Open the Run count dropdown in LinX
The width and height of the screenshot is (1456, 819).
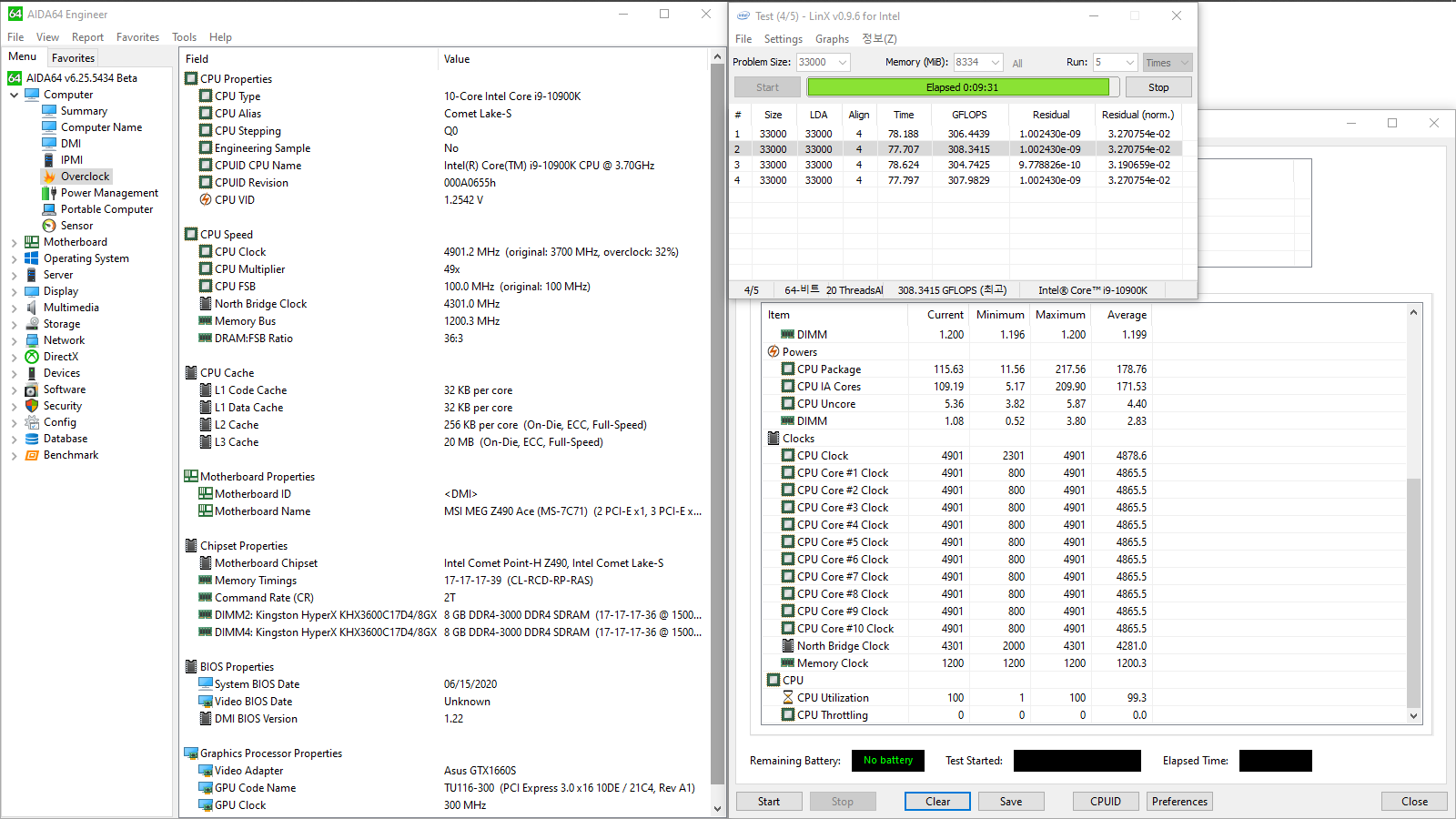(1129, 62)
